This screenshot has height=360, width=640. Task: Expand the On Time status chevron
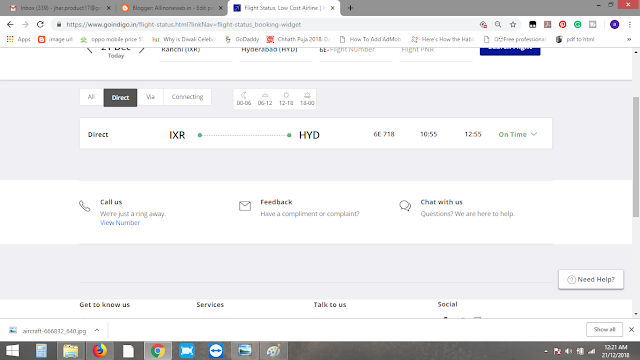(534, 134)
